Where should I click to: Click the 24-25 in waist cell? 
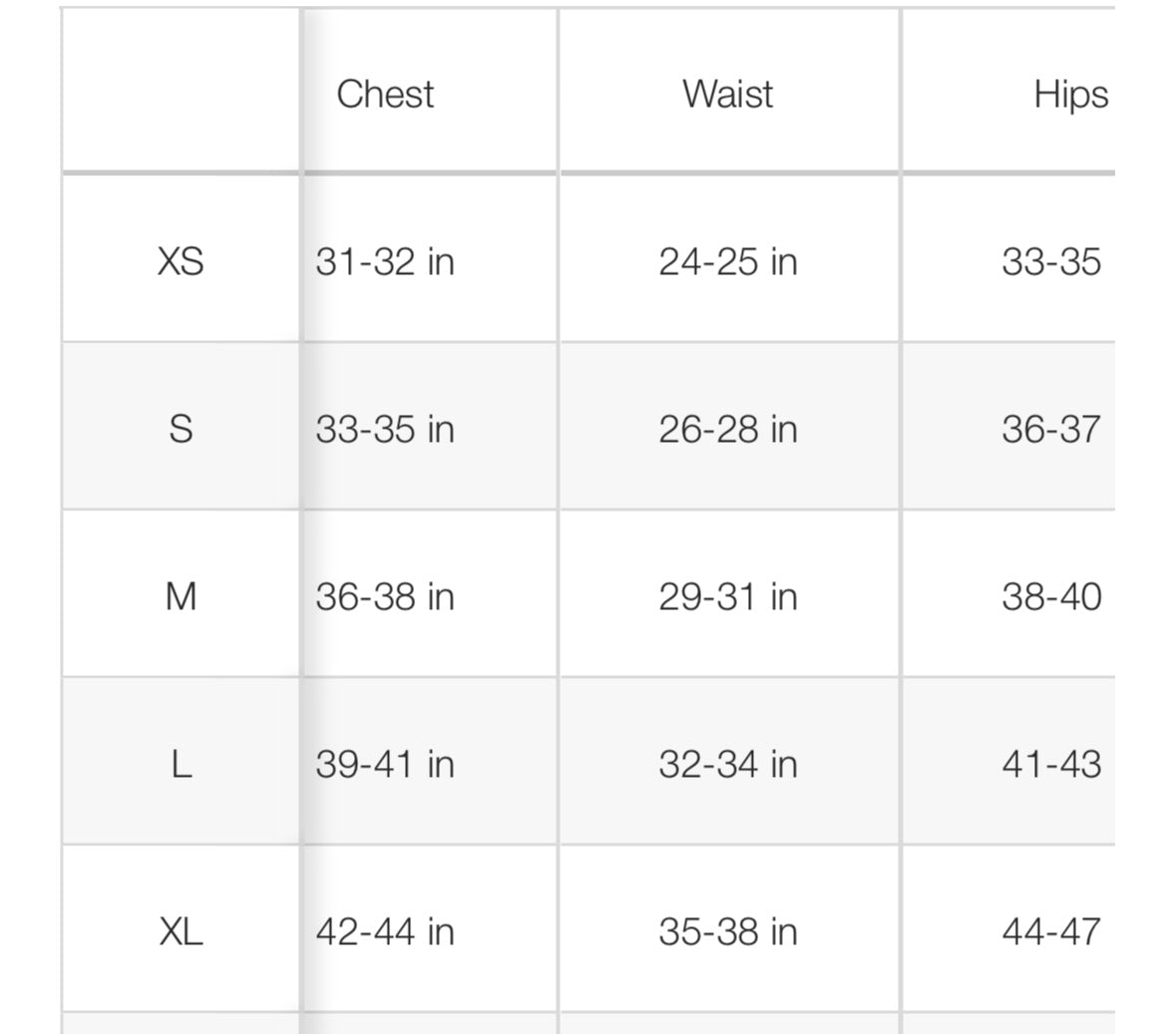(728, 261)
